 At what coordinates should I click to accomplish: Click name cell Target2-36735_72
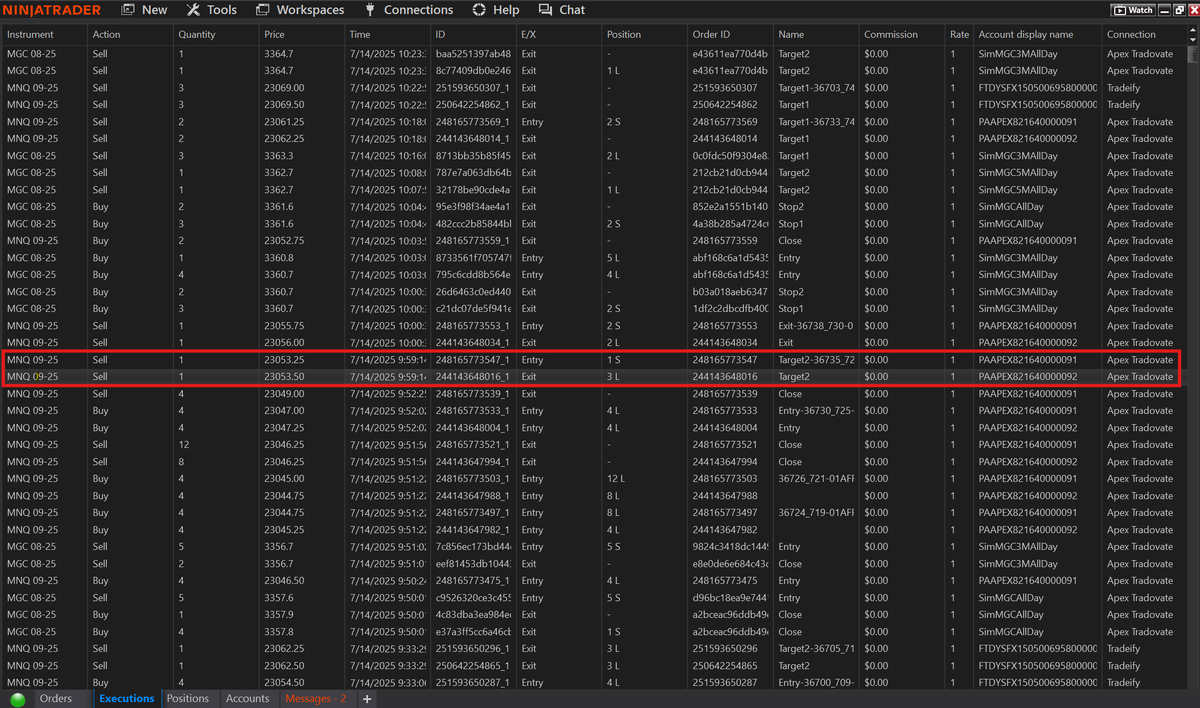817,360
